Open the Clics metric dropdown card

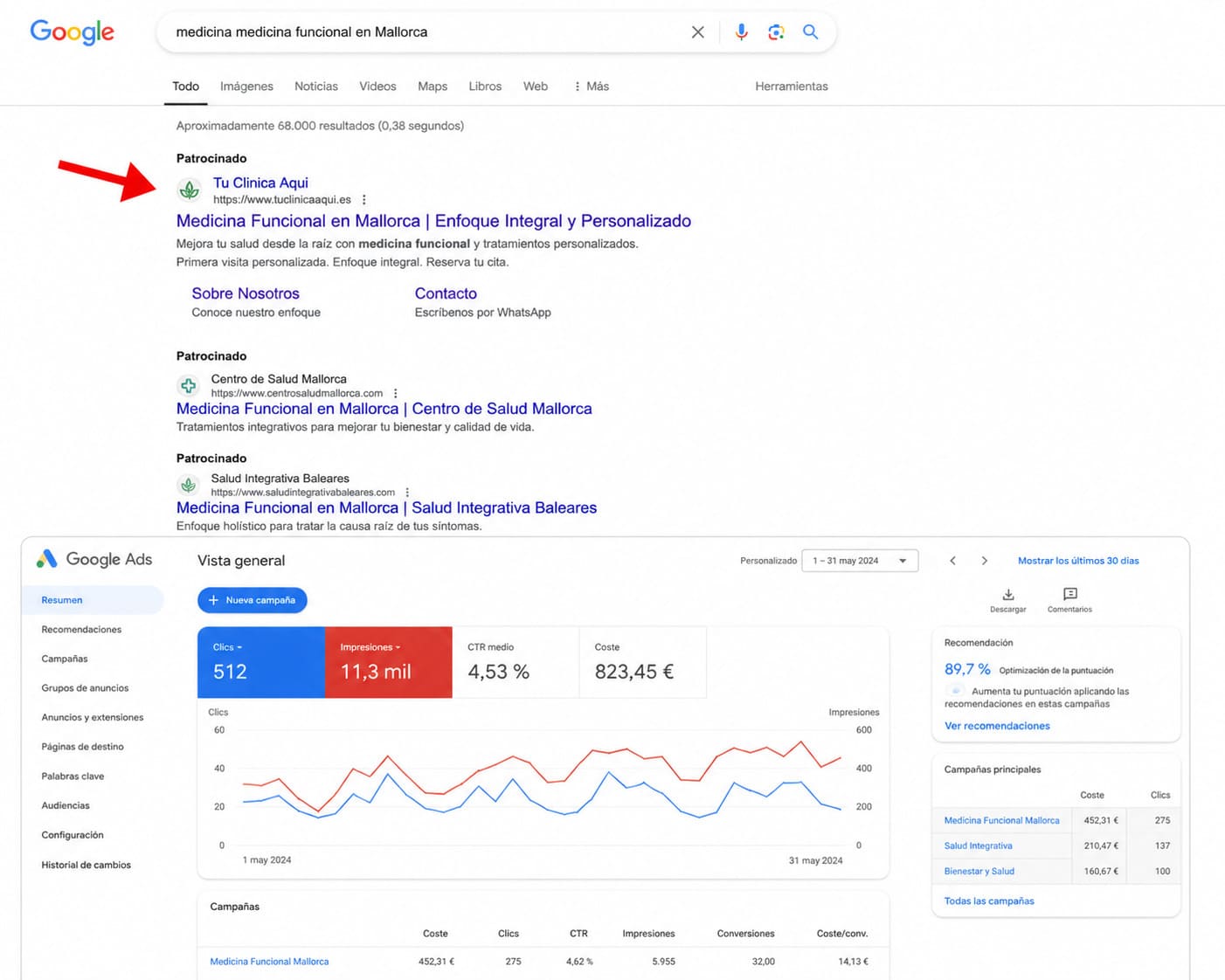click(x=261, y=662)
